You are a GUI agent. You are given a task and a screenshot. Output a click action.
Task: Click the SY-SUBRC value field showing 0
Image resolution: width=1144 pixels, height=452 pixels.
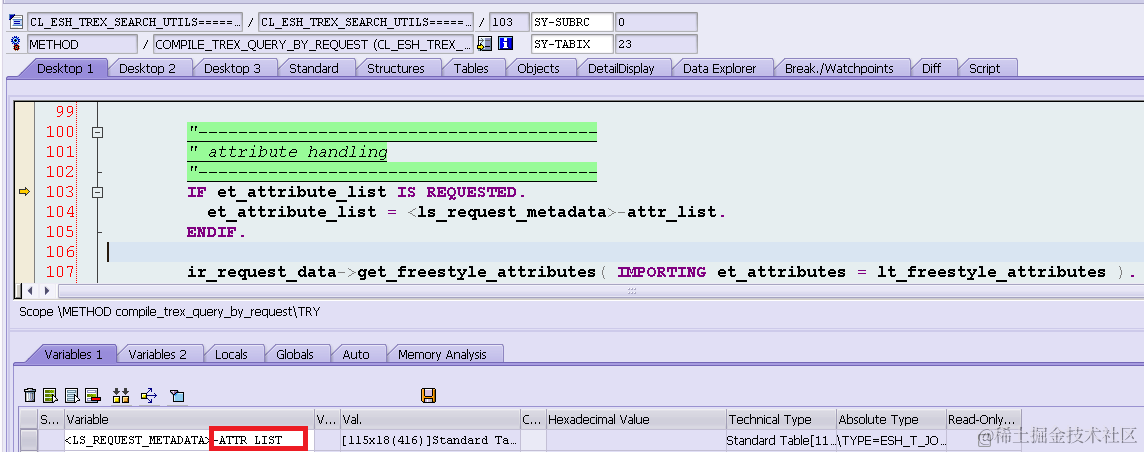click(656, 22)
